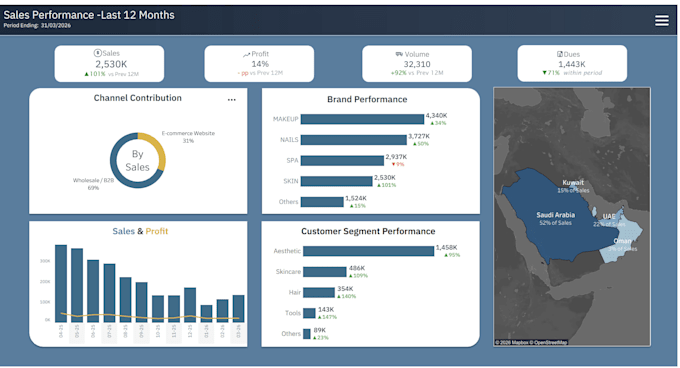Select the Volume 32,310 KPI card
This screenshot has height=368, width=680.
coord(417,64)
